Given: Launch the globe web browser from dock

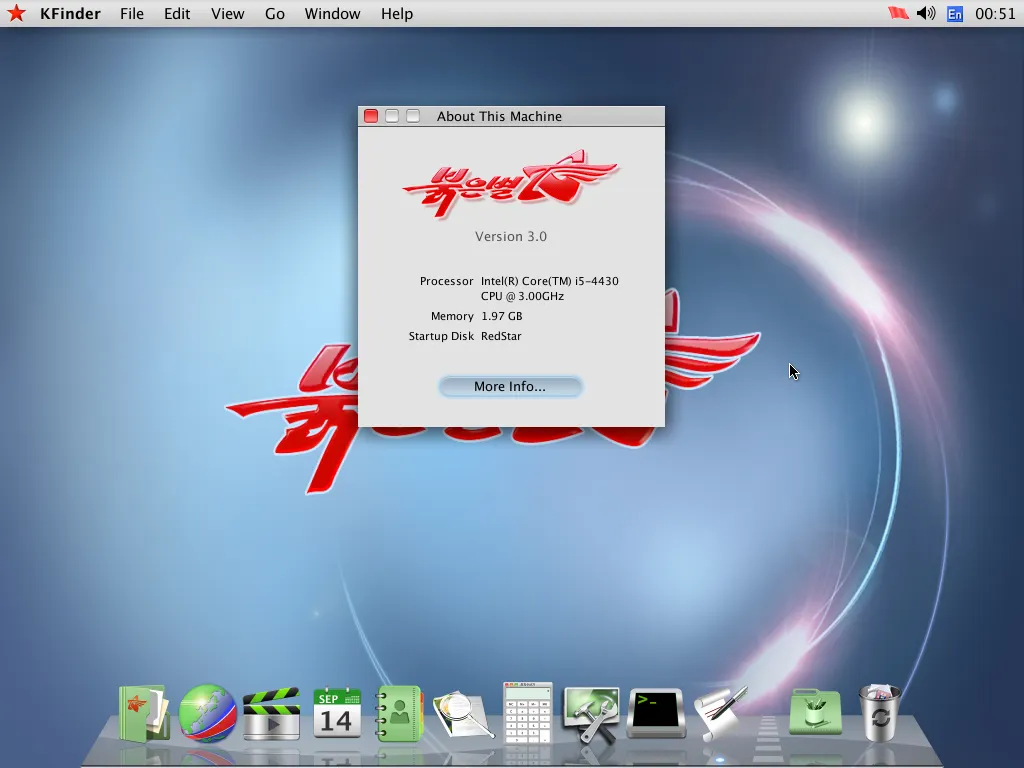Looking at the screenshot, I should [207, 713].
